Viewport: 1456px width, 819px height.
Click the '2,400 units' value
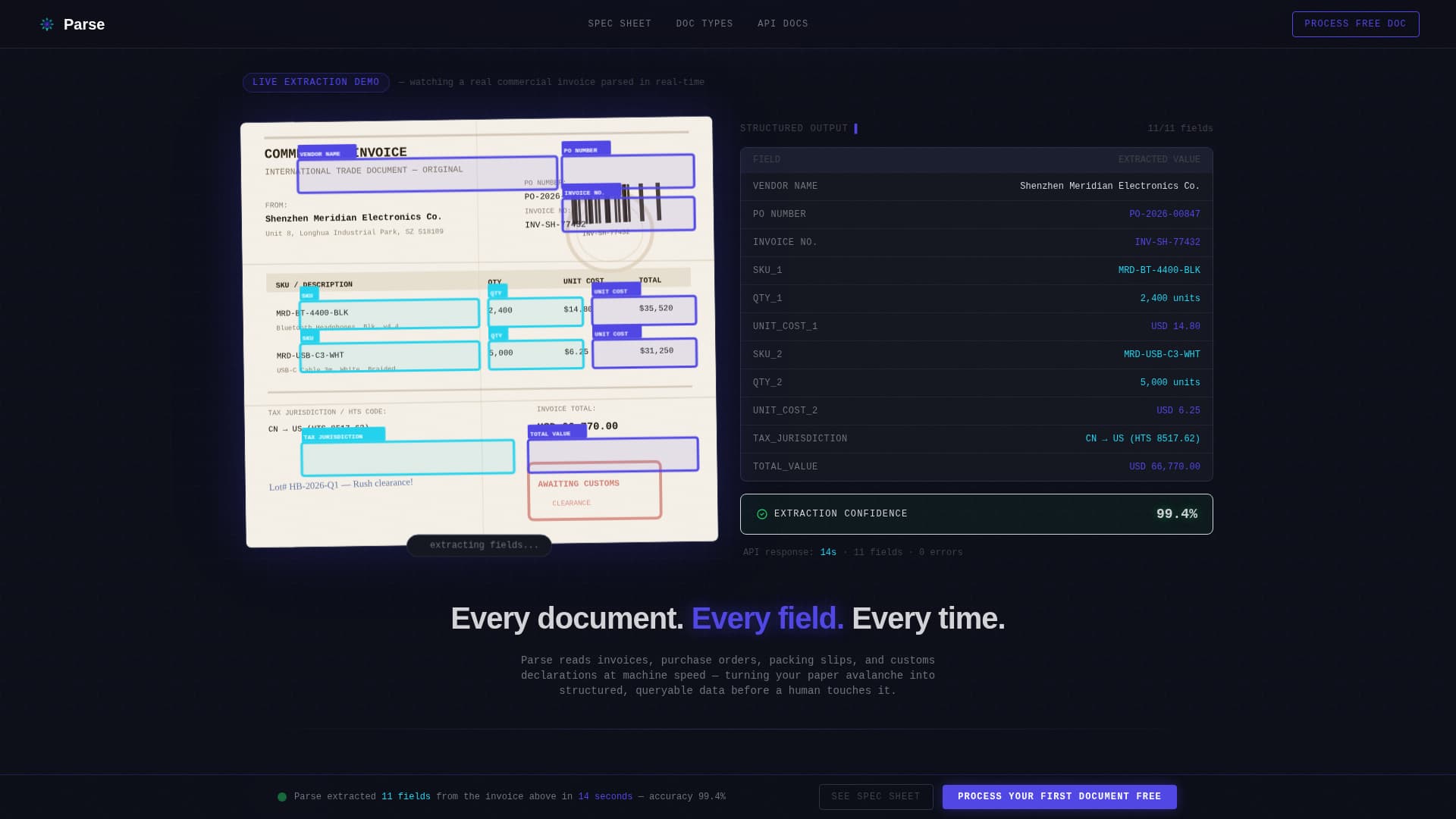(1170, 299)
